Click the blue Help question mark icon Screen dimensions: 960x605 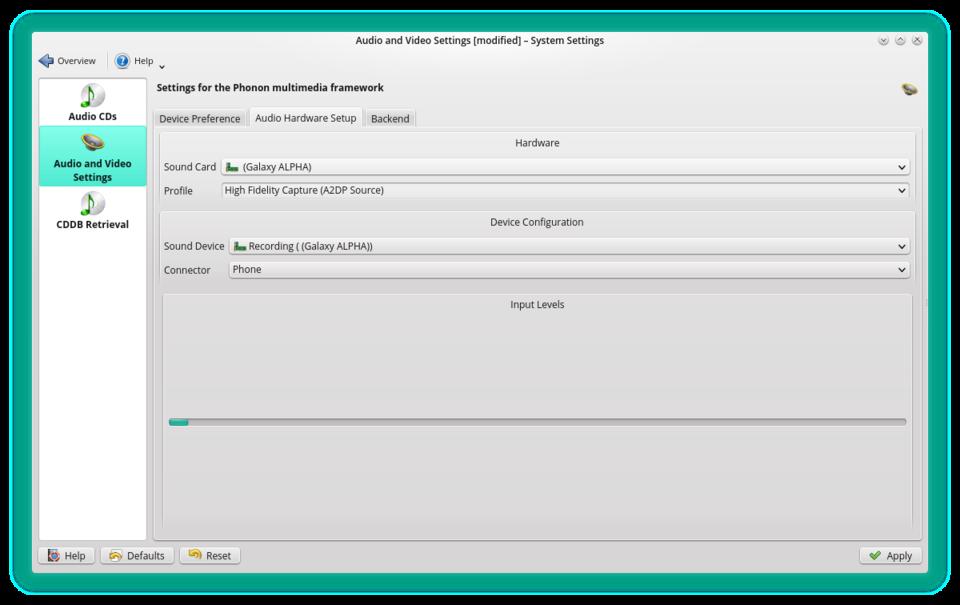122,61
